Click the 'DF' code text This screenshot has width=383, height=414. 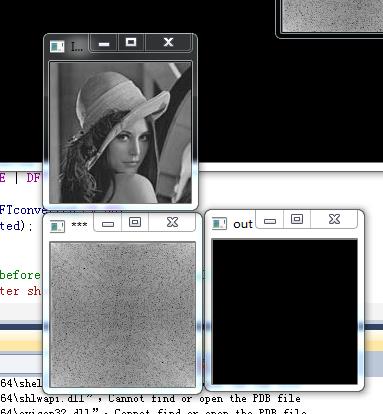pyautogui.click(x=33, y=178)
